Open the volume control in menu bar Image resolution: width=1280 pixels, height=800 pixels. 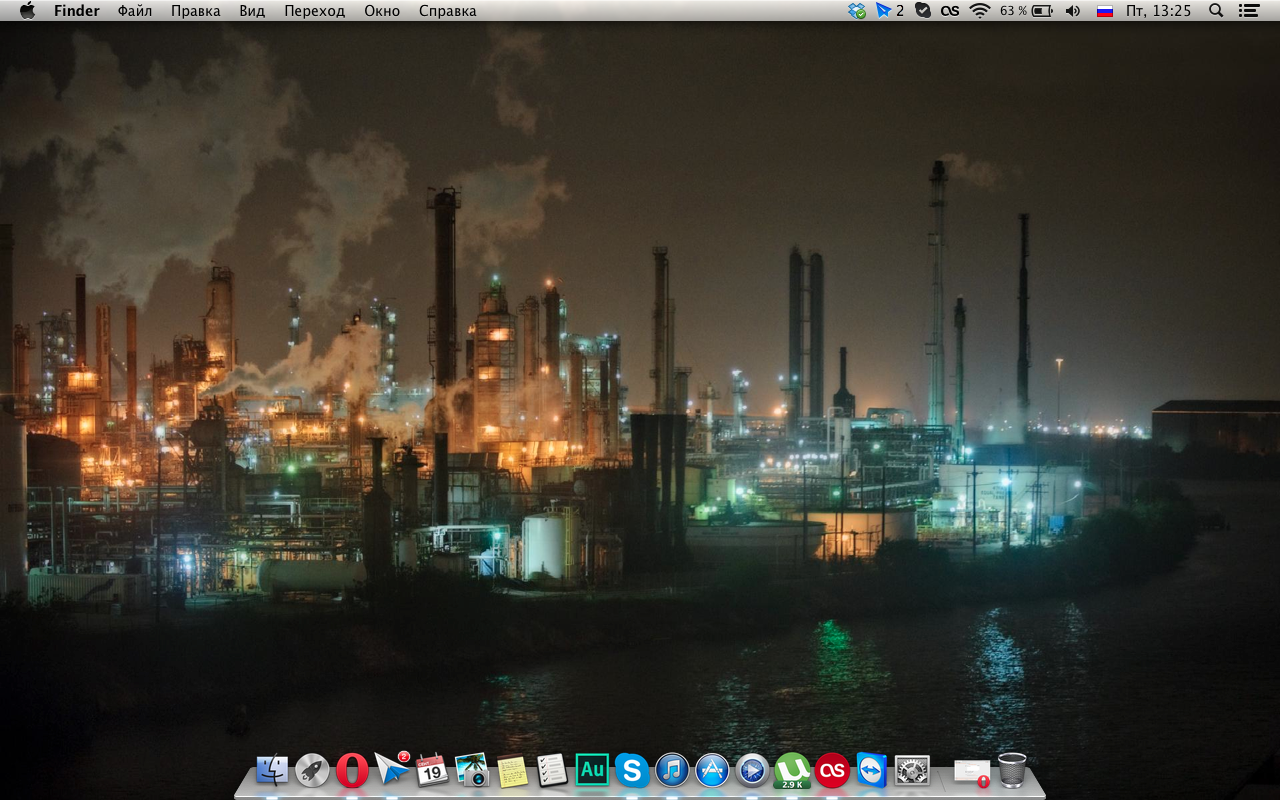click(1073, 11)
